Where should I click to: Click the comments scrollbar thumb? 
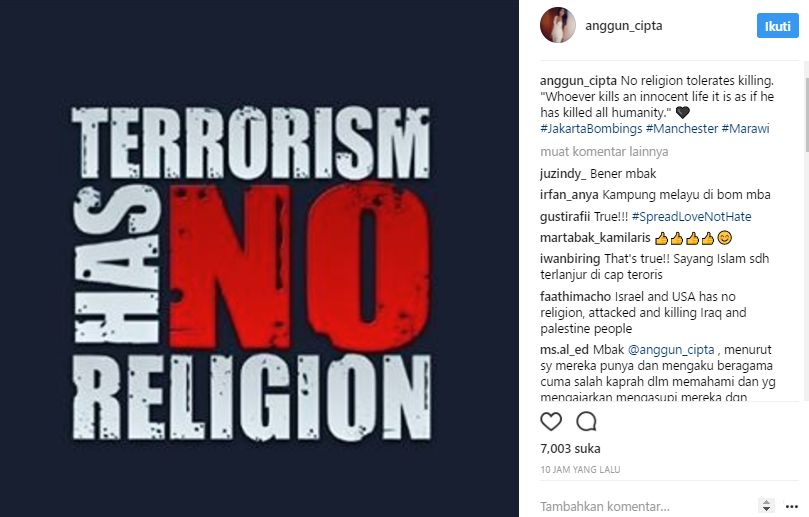coord(806,114)
